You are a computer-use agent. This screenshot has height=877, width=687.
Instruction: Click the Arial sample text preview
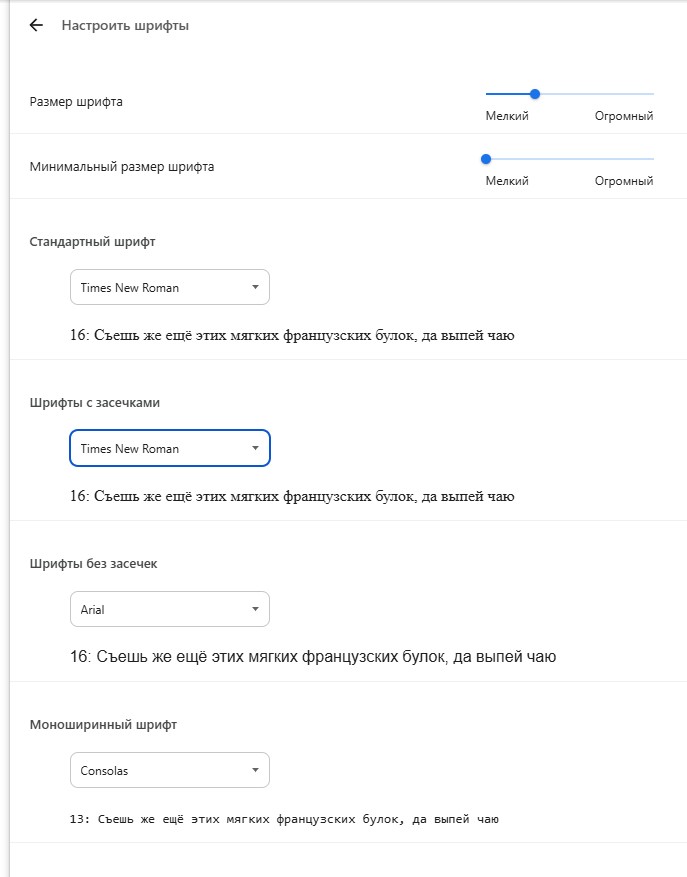(313, 657)
